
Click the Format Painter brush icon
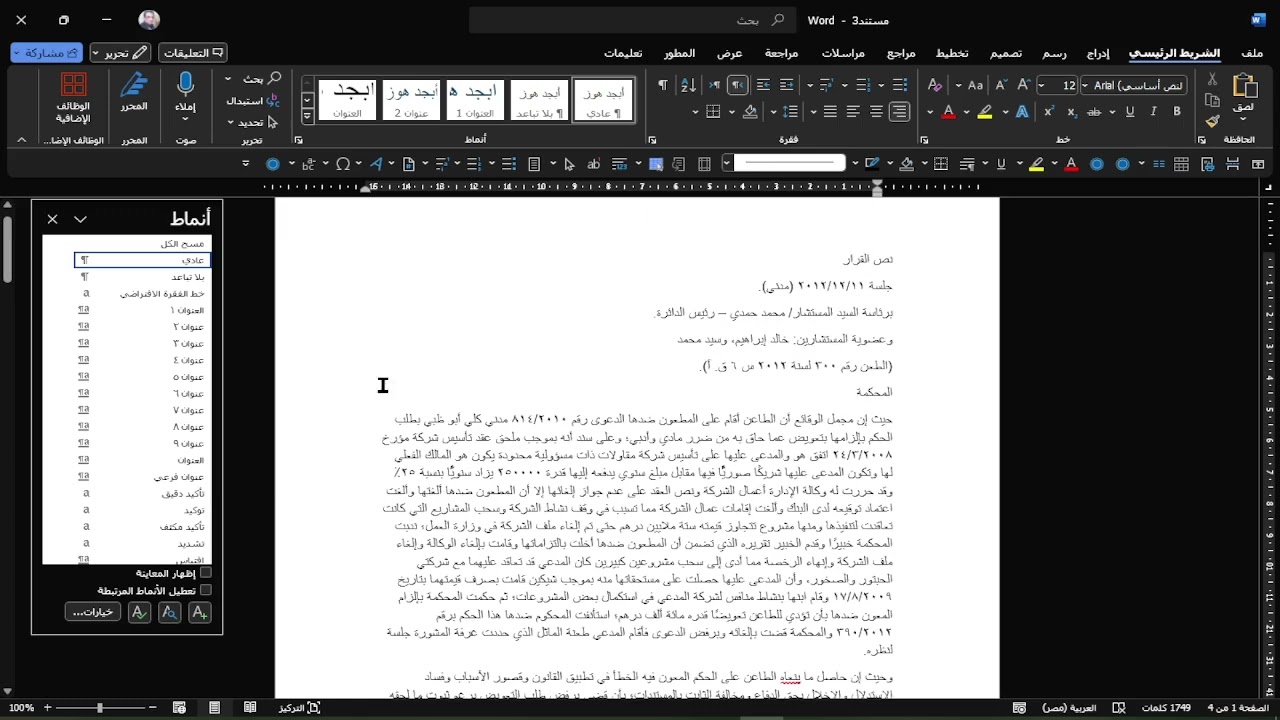(1212, 121)
